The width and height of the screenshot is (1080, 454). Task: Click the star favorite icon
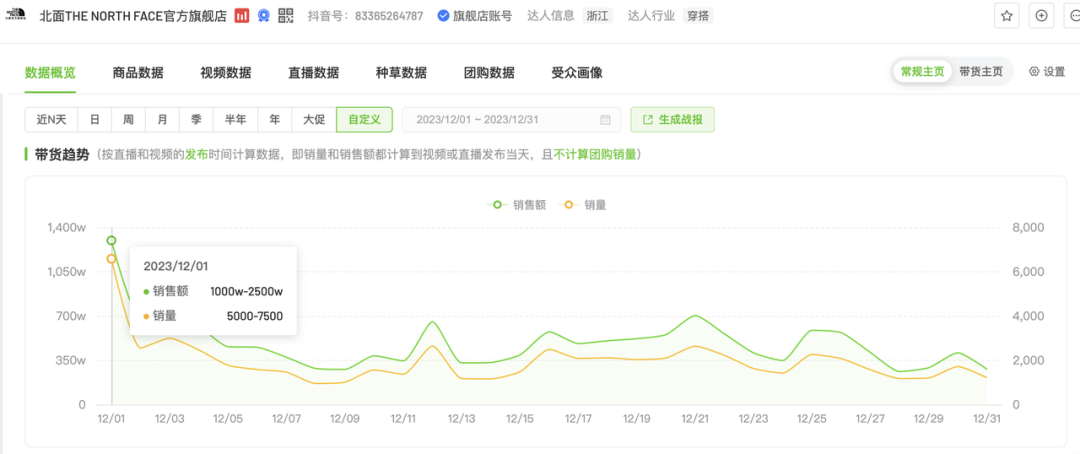[x=1007, y=16]
